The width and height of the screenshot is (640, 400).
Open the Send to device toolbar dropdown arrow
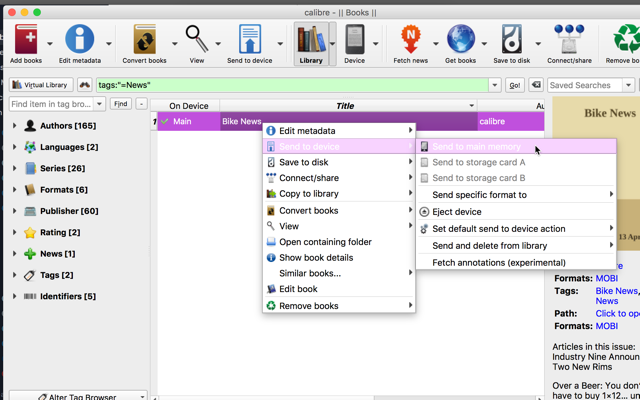[x=280, y=44]
